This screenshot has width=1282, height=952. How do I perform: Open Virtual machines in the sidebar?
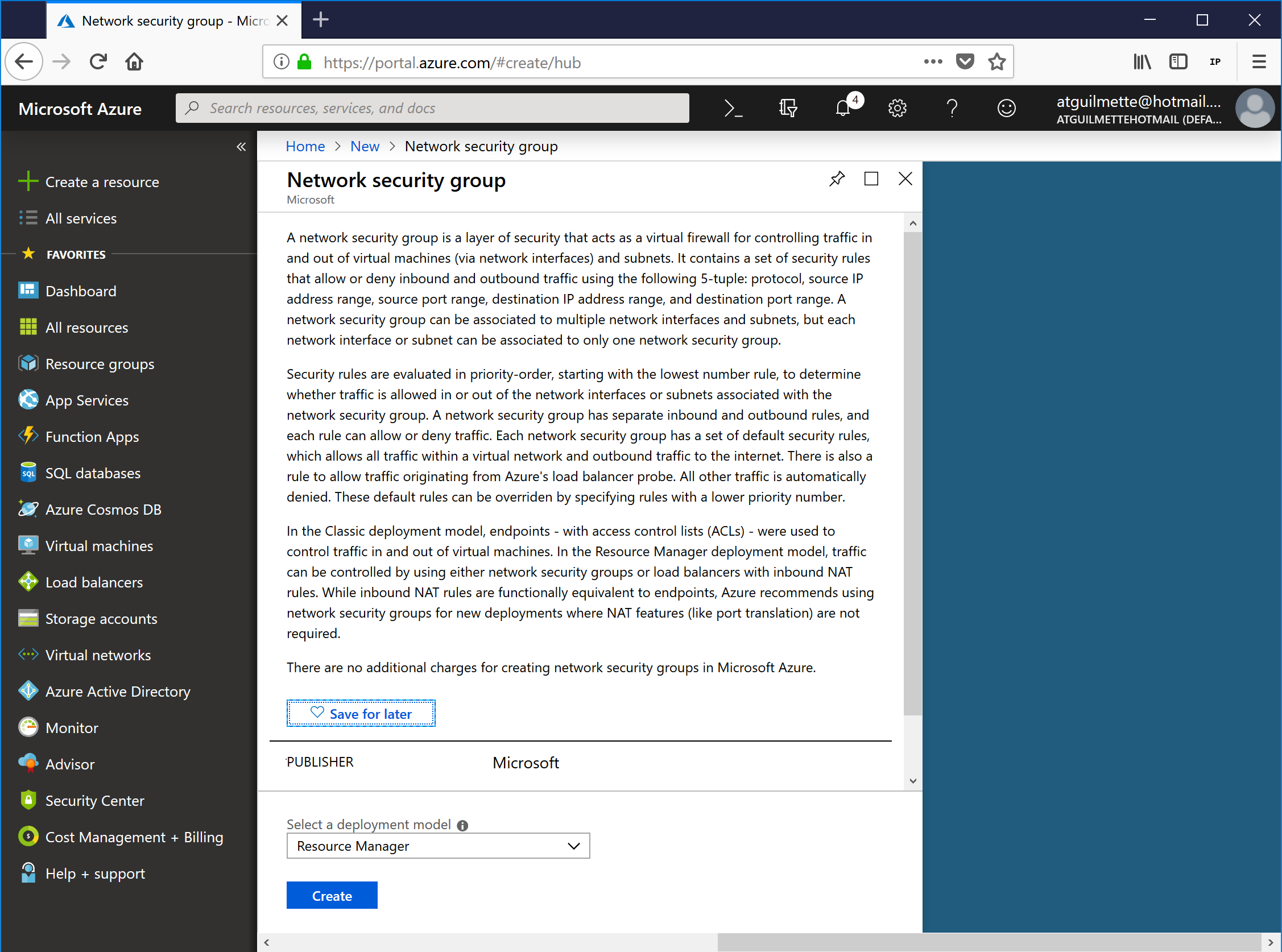point(99,546)
